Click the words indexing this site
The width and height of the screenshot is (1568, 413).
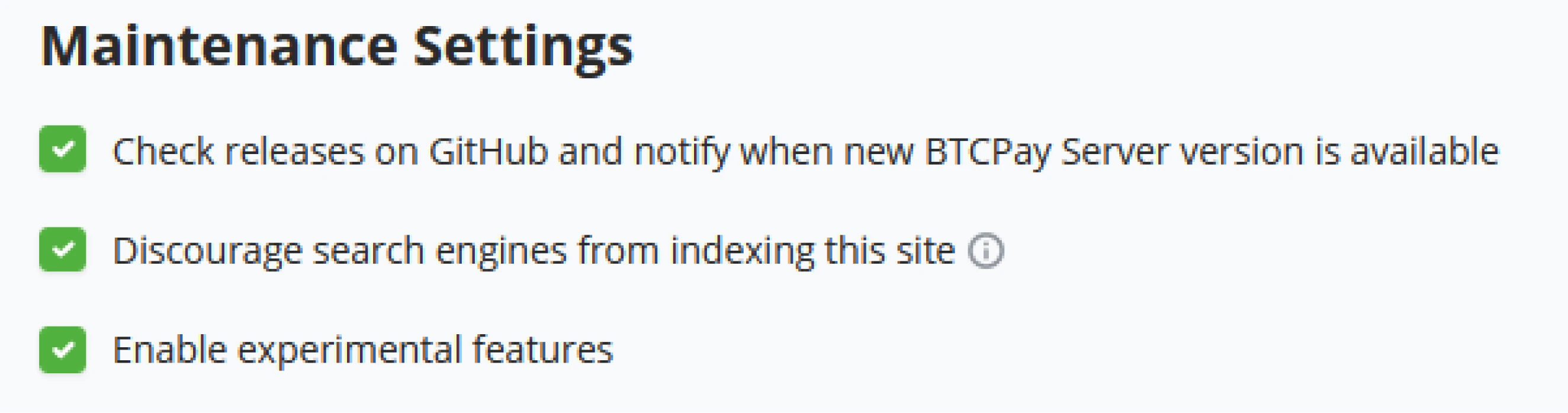[812, 251]
